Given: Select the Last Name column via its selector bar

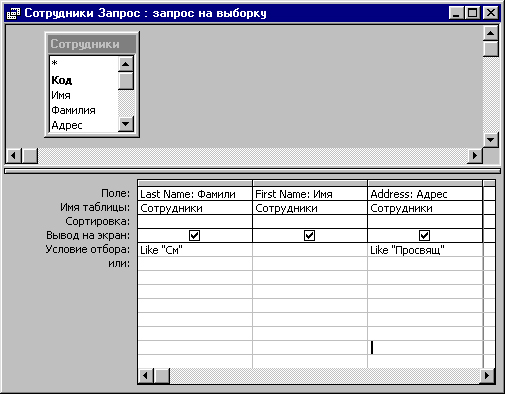Looking at the screenshot, I should 195,183.
